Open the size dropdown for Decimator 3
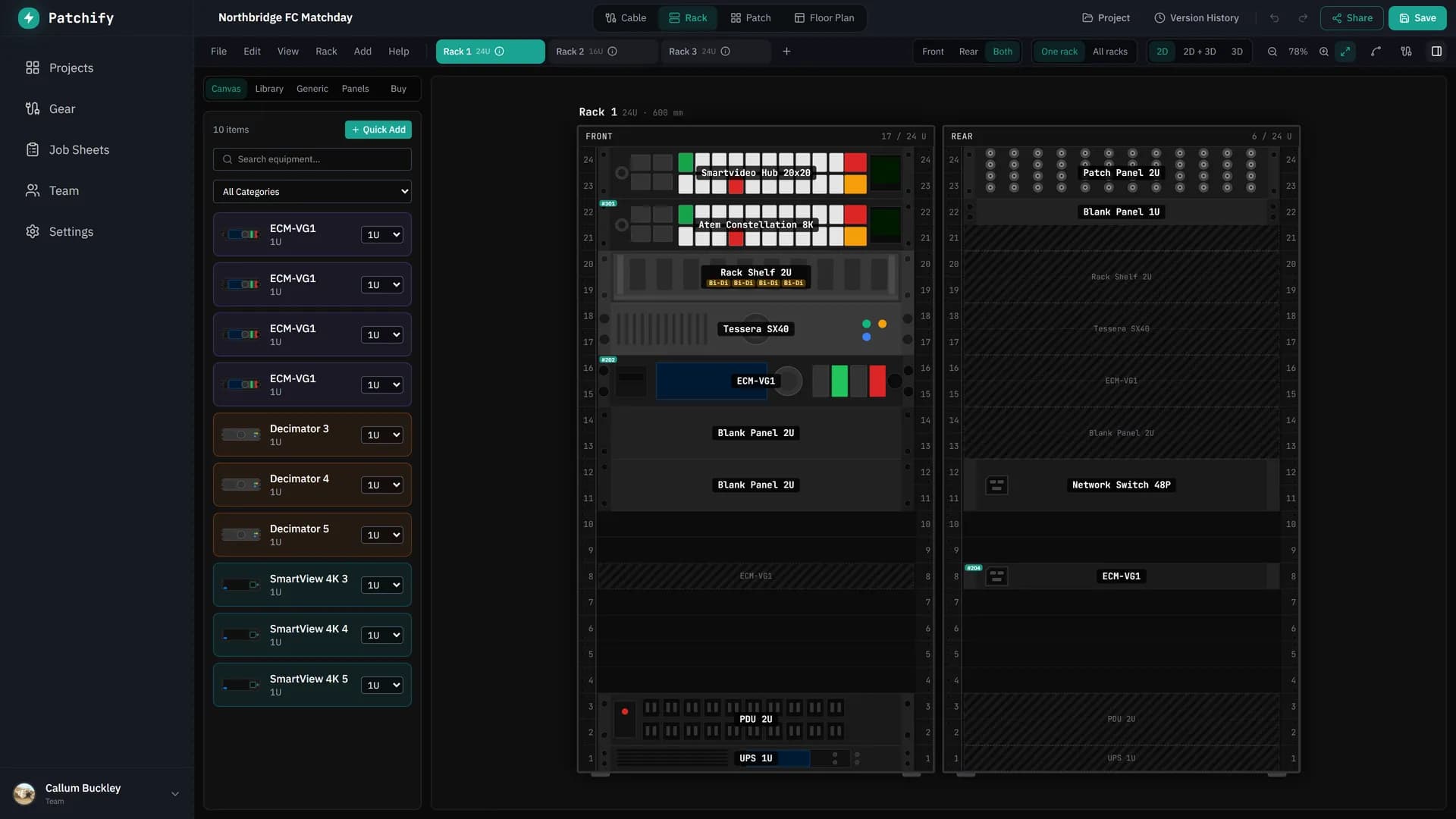 381,435
